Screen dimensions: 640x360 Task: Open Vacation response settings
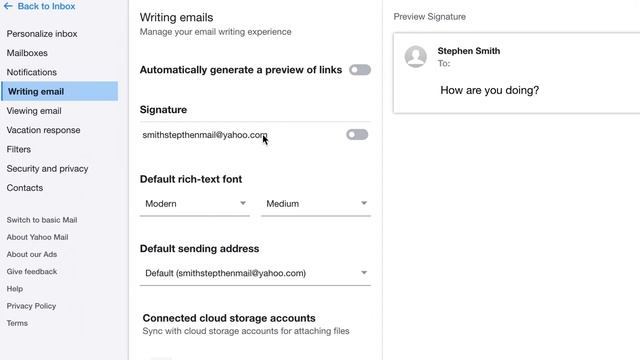coord(43,130)
